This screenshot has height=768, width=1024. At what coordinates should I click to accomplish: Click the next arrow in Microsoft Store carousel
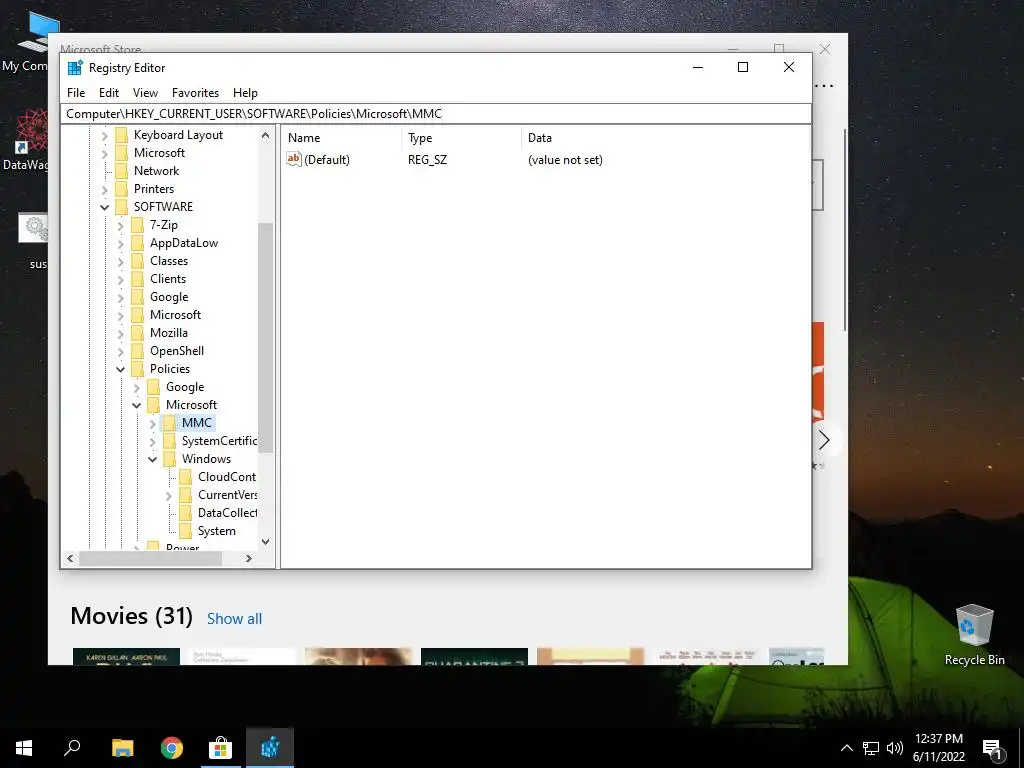click(x=824, y=440)
